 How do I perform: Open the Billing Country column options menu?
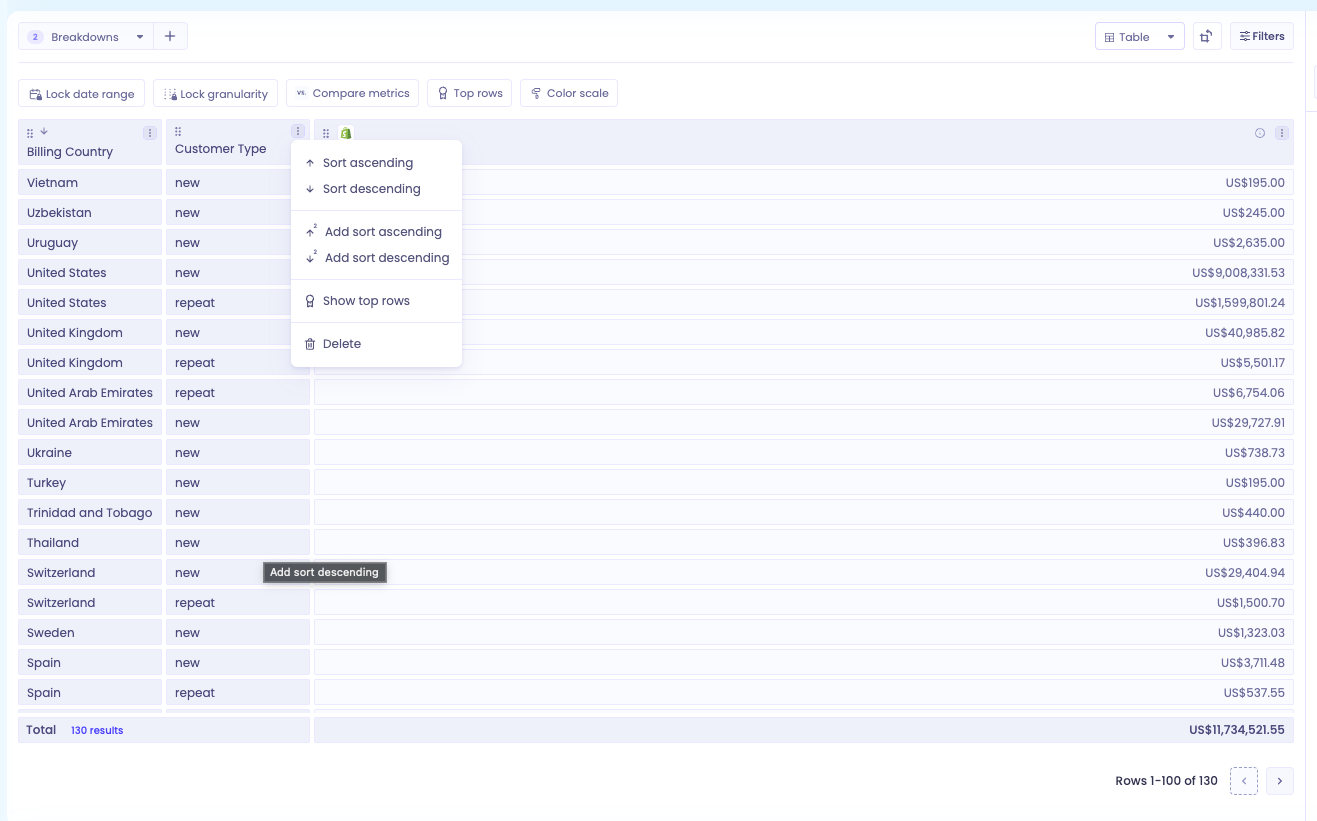(x=150, y=133)
